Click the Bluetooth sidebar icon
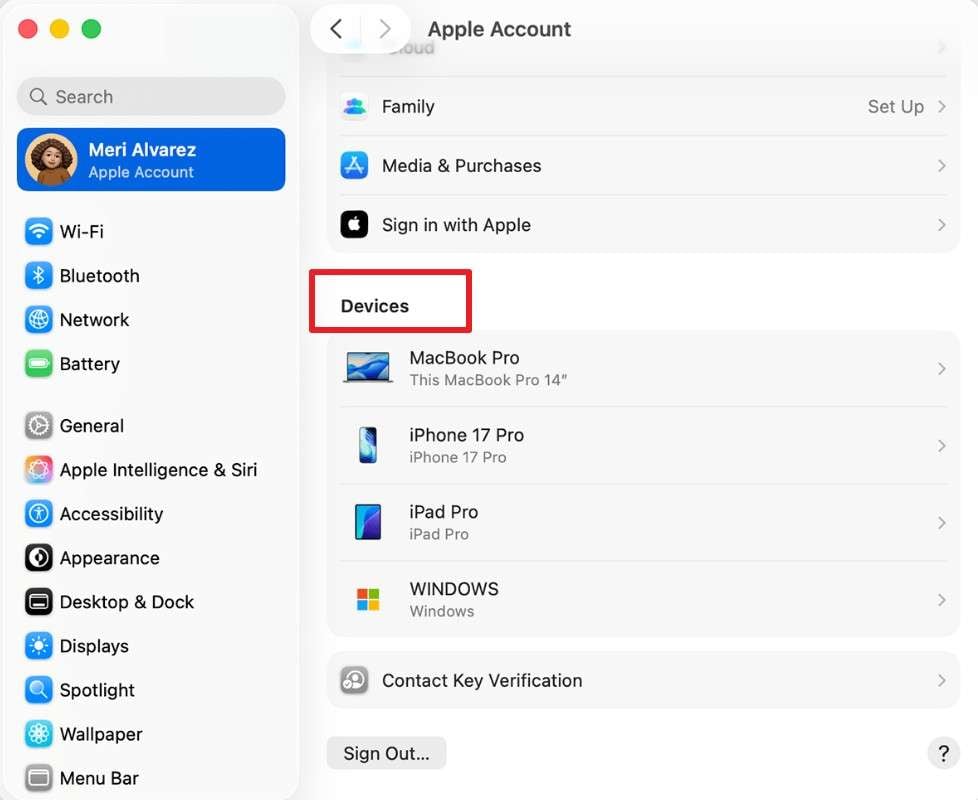The width and height of the screenshot is (978, 800). 39,276
